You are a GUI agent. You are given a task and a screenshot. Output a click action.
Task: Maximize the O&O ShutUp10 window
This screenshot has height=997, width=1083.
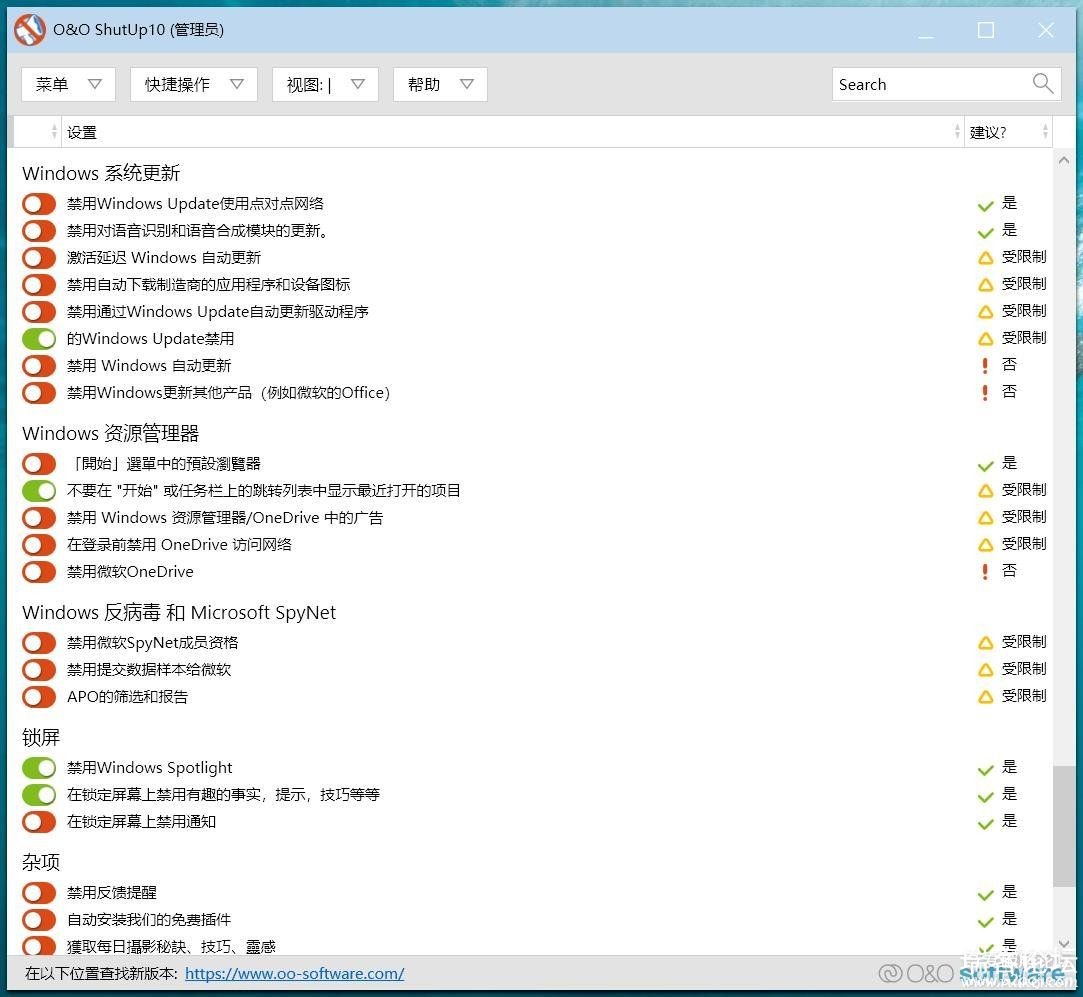click(x=986, y=30)
